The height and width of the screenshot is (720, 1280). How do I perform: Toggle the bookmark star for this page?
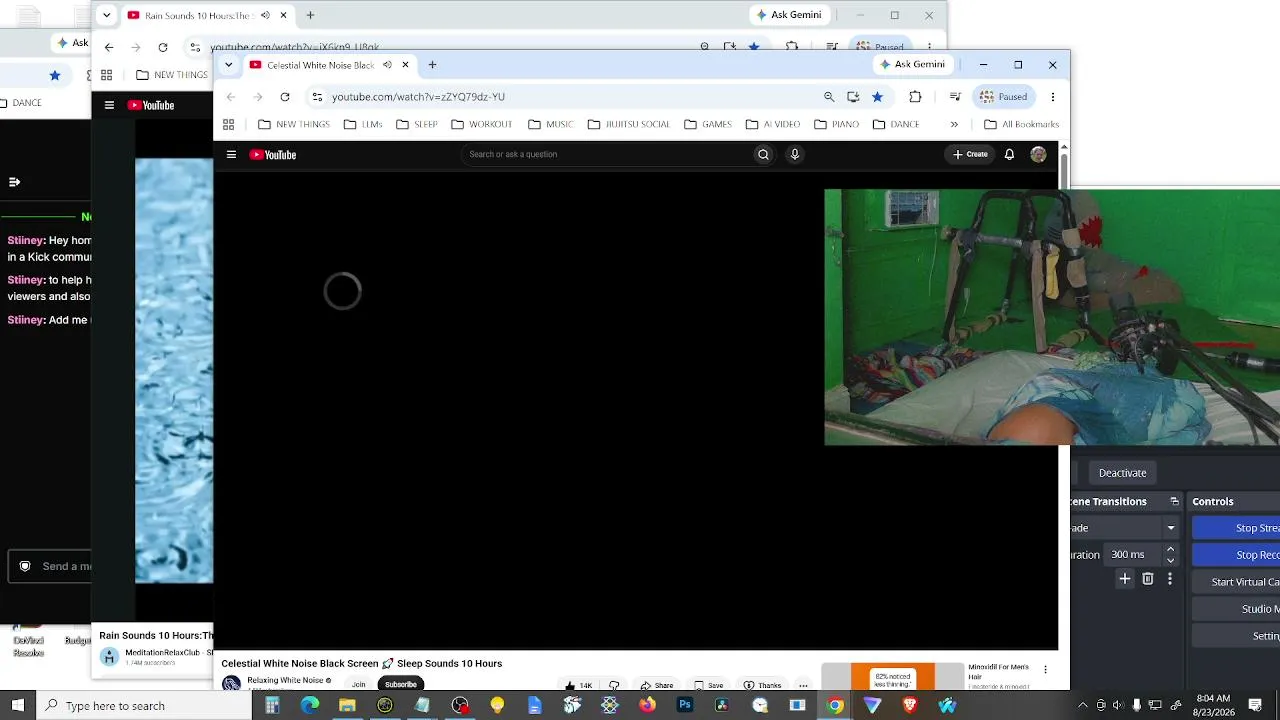[x=877, y=97]
